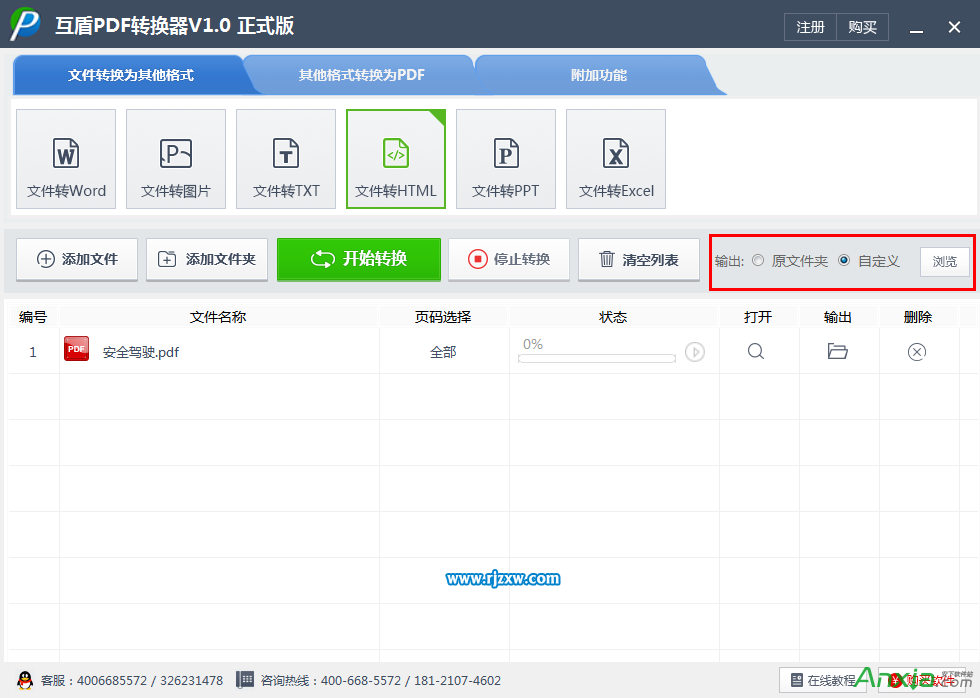The width and height of the screenshot is (980, 698).
Task: Click the magnifier icon to open 安全驾驶.pdf
Action: 756,351
